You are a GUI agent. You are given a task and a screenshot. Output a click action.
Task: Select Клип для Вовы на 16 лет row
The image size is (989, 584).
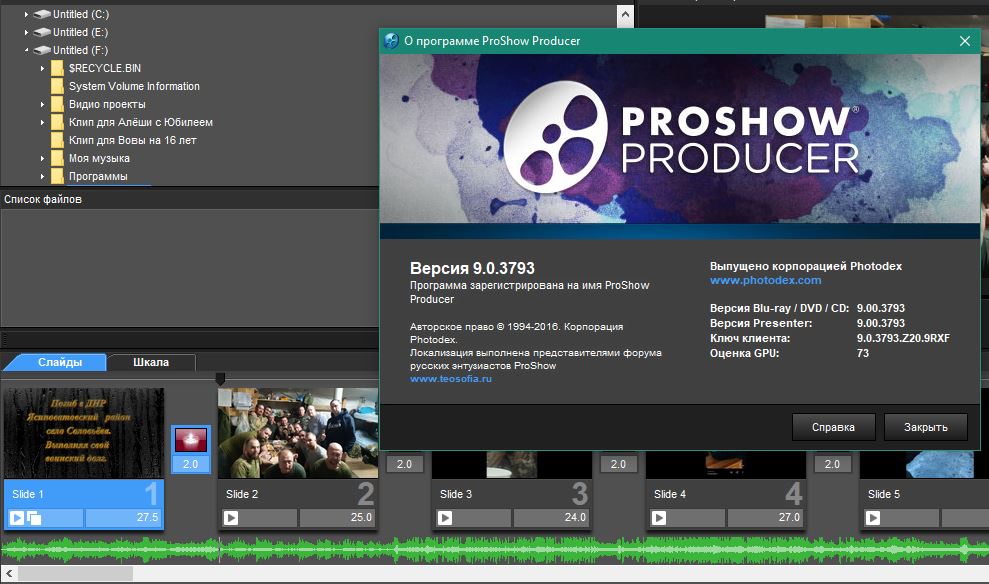(132, 140)
